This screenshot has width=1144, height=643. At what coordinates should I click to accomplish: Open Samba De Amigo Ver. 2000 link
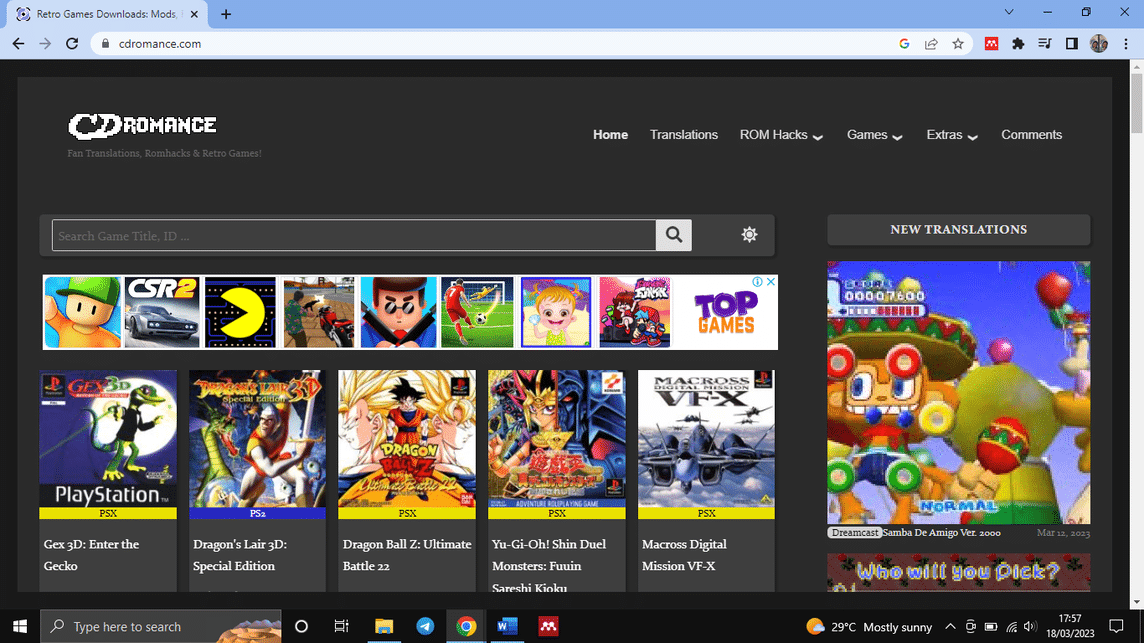point(941,533)
